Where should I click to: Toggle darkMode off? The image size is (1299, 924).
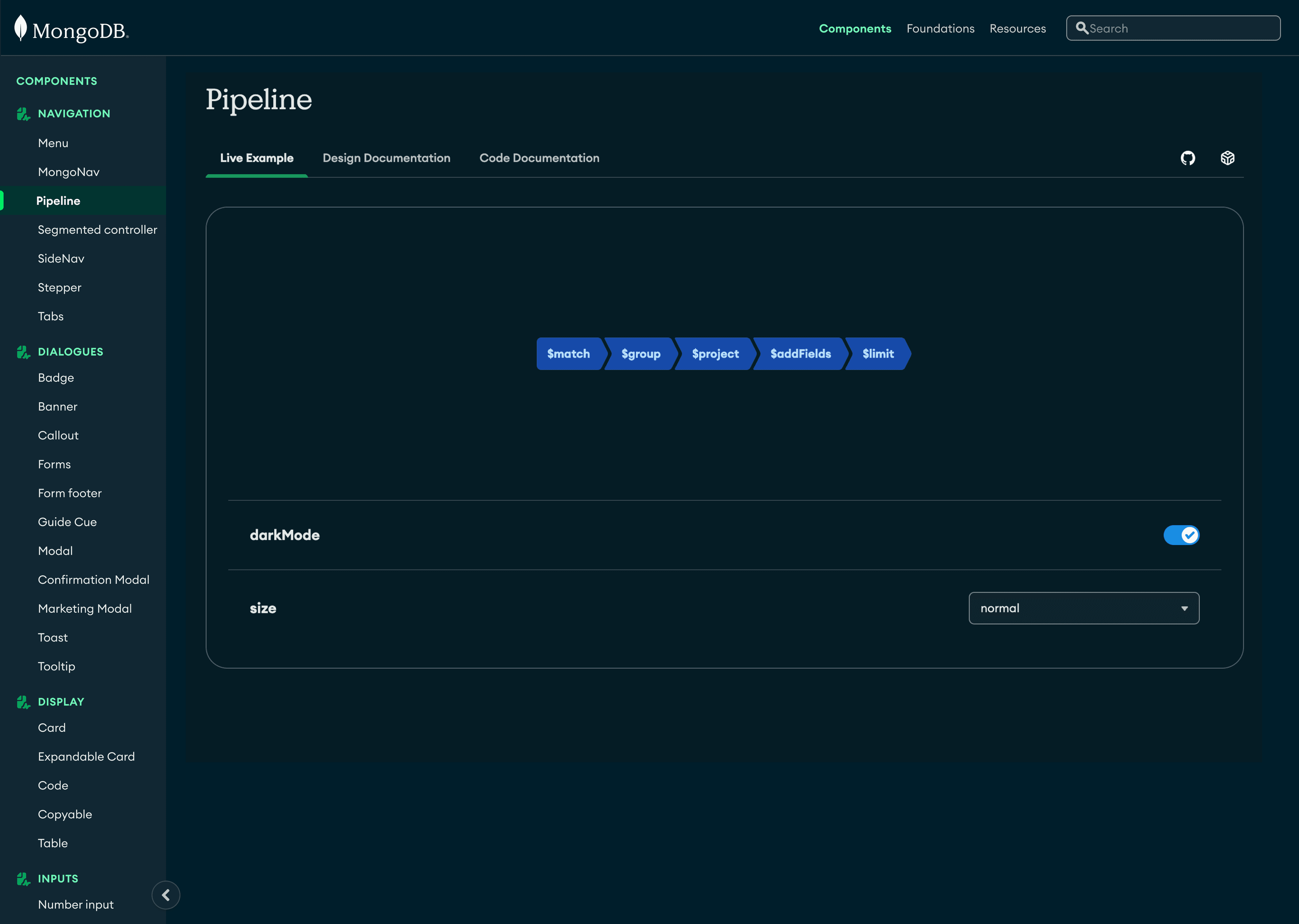pyautogui.click(x=1182, y=535)
